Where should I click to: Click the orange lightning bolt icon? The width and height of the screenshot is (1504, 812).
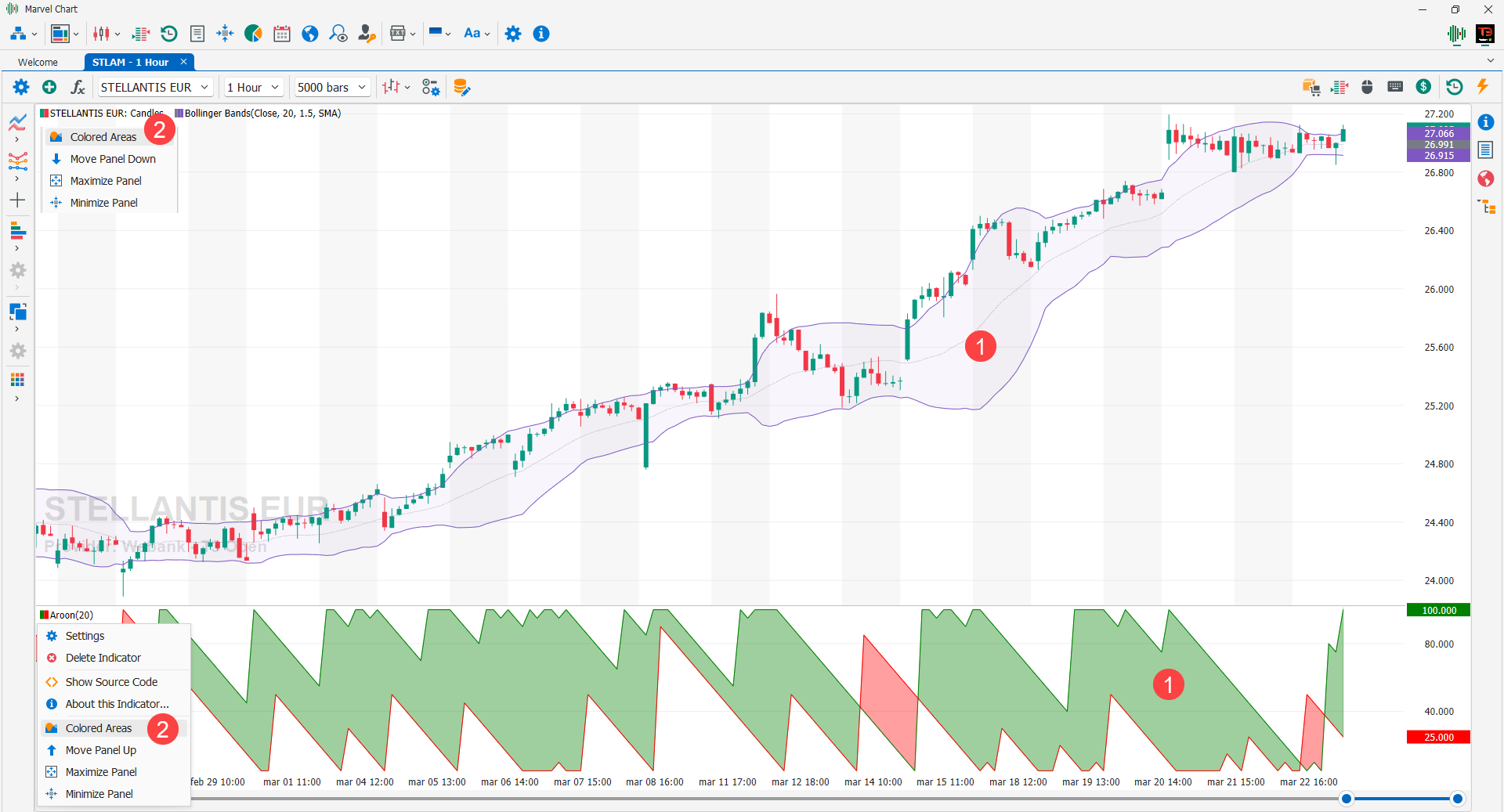point(1482,87)
